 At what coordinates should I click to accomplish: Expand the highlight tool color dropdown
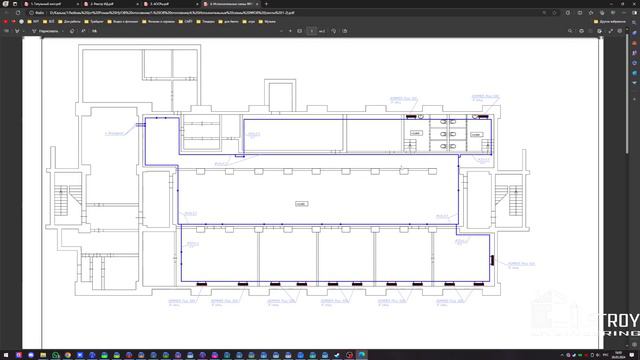pos(24,31)
